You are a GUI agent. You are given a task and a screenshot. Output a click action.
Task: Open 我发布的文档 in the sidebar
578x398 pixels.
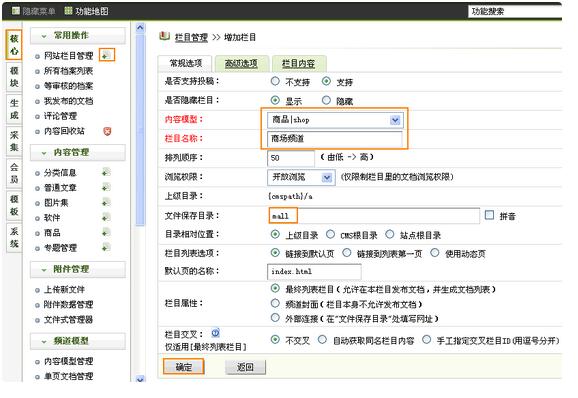69,101
